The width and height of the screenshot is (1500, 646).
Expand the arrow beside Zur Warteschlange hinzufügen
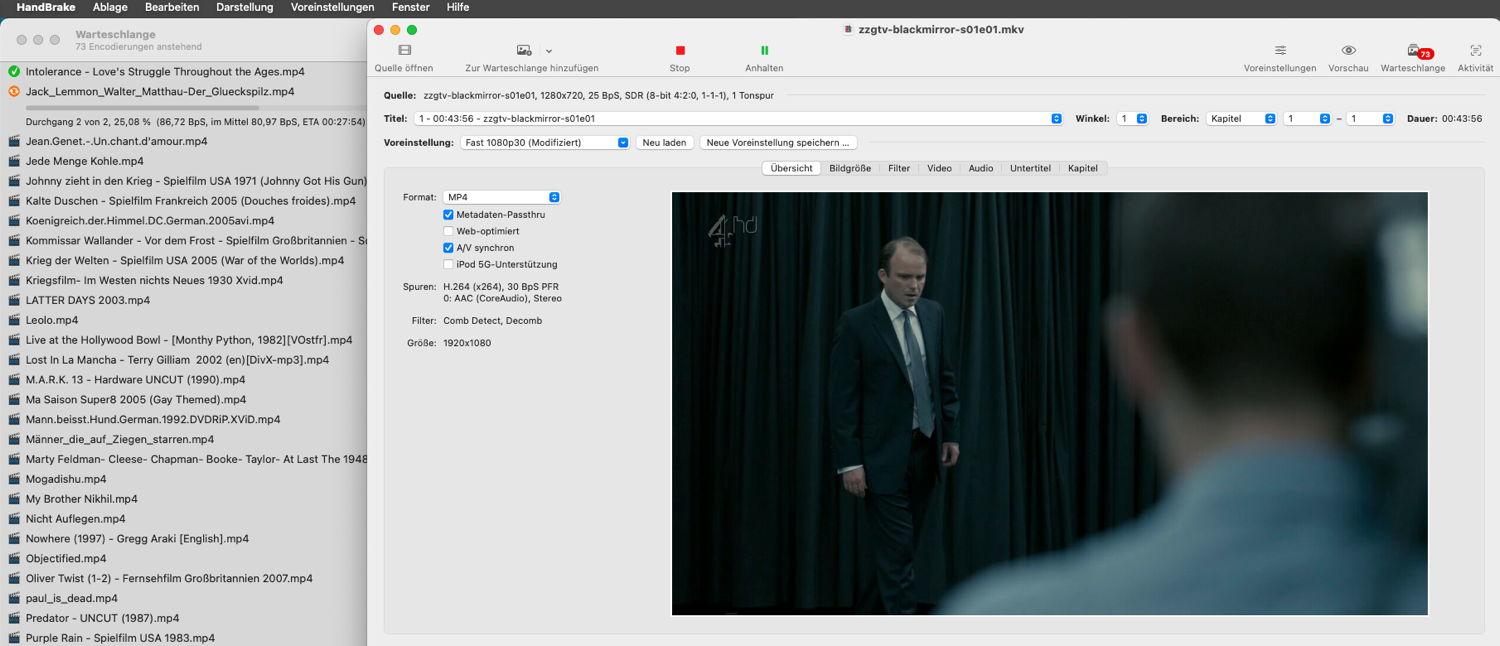[549, 51]
